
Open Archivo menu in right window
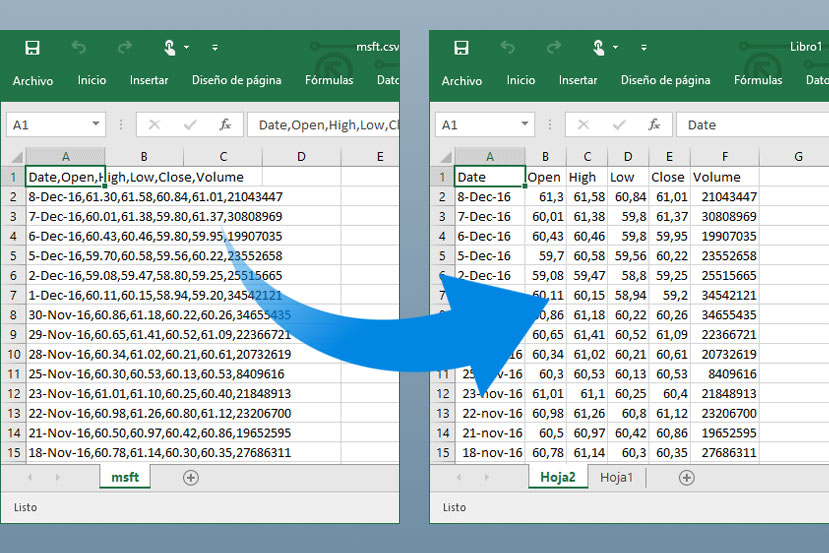(x=461, y=81)
